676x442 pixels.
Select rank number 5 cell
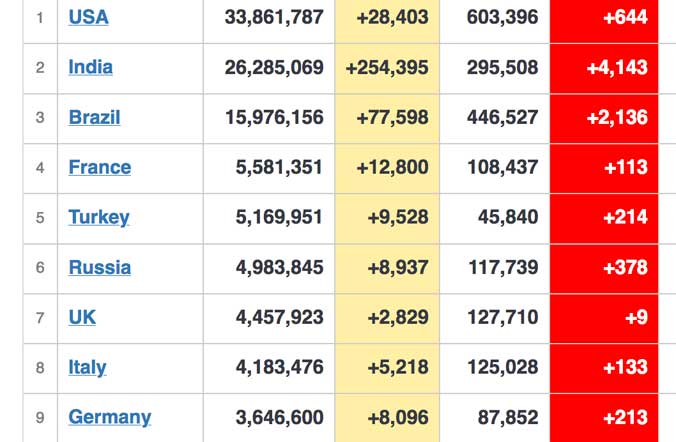[40, 218]
